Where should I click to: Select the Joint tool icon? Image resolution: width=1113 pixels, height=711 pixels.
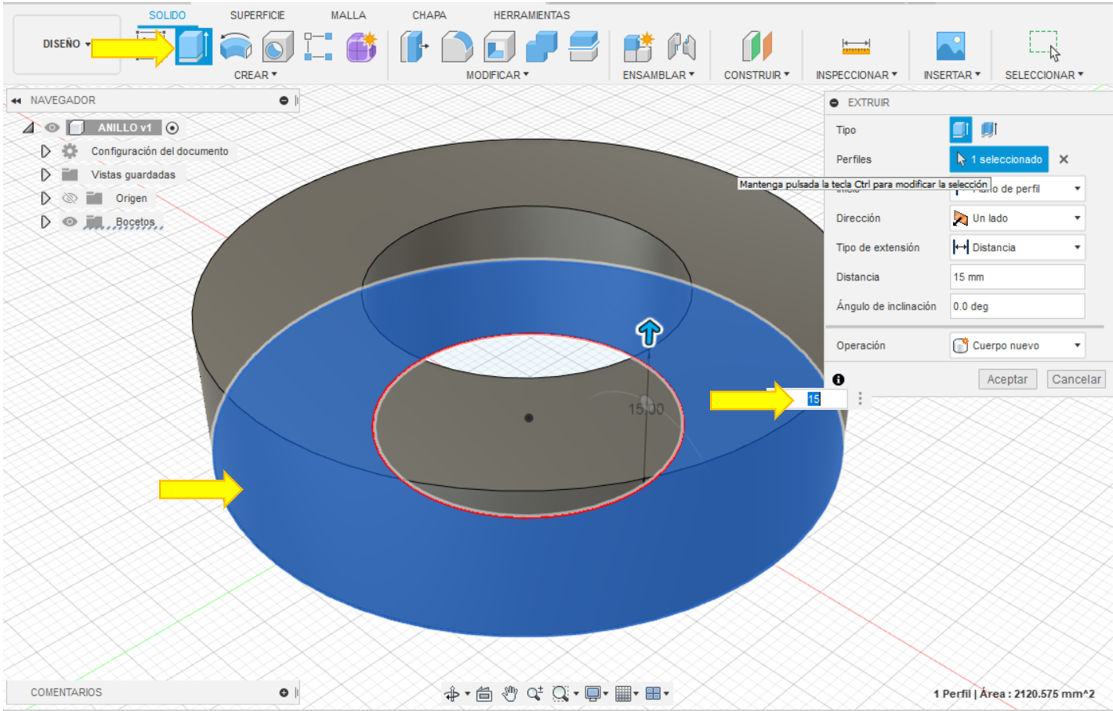[681, 47]
